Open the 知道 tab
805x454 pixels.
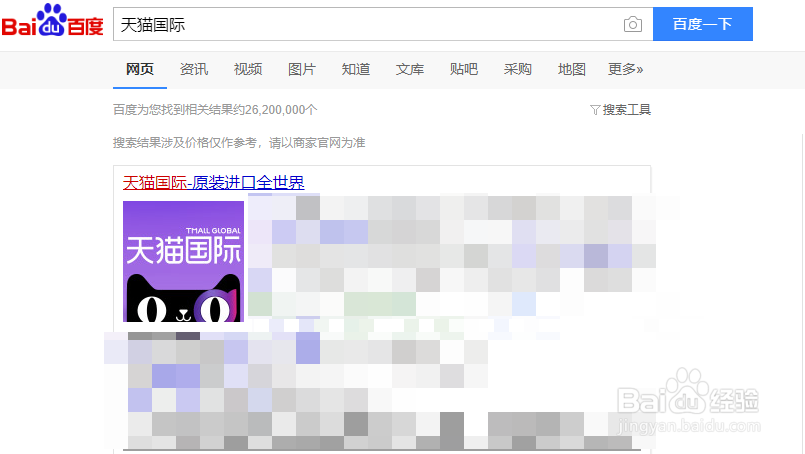(x=356, y=69)
